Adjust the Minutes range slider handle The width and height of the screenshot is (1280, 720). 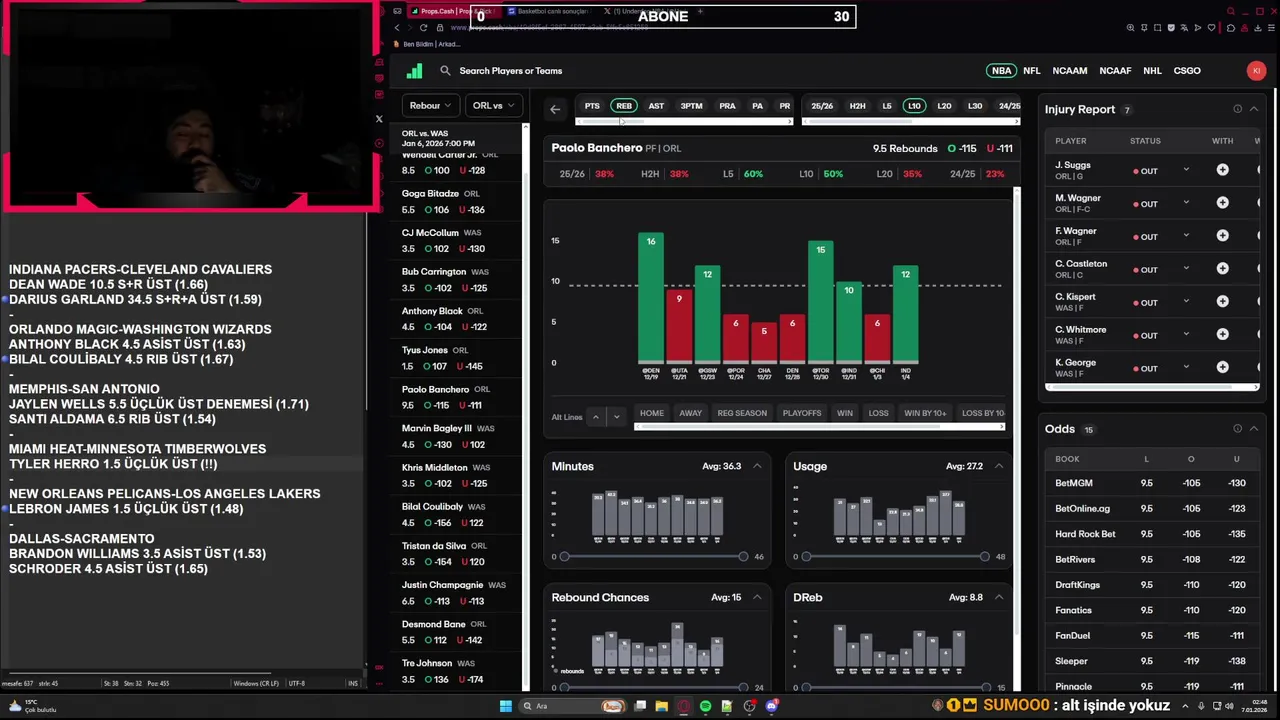point(564,556)
